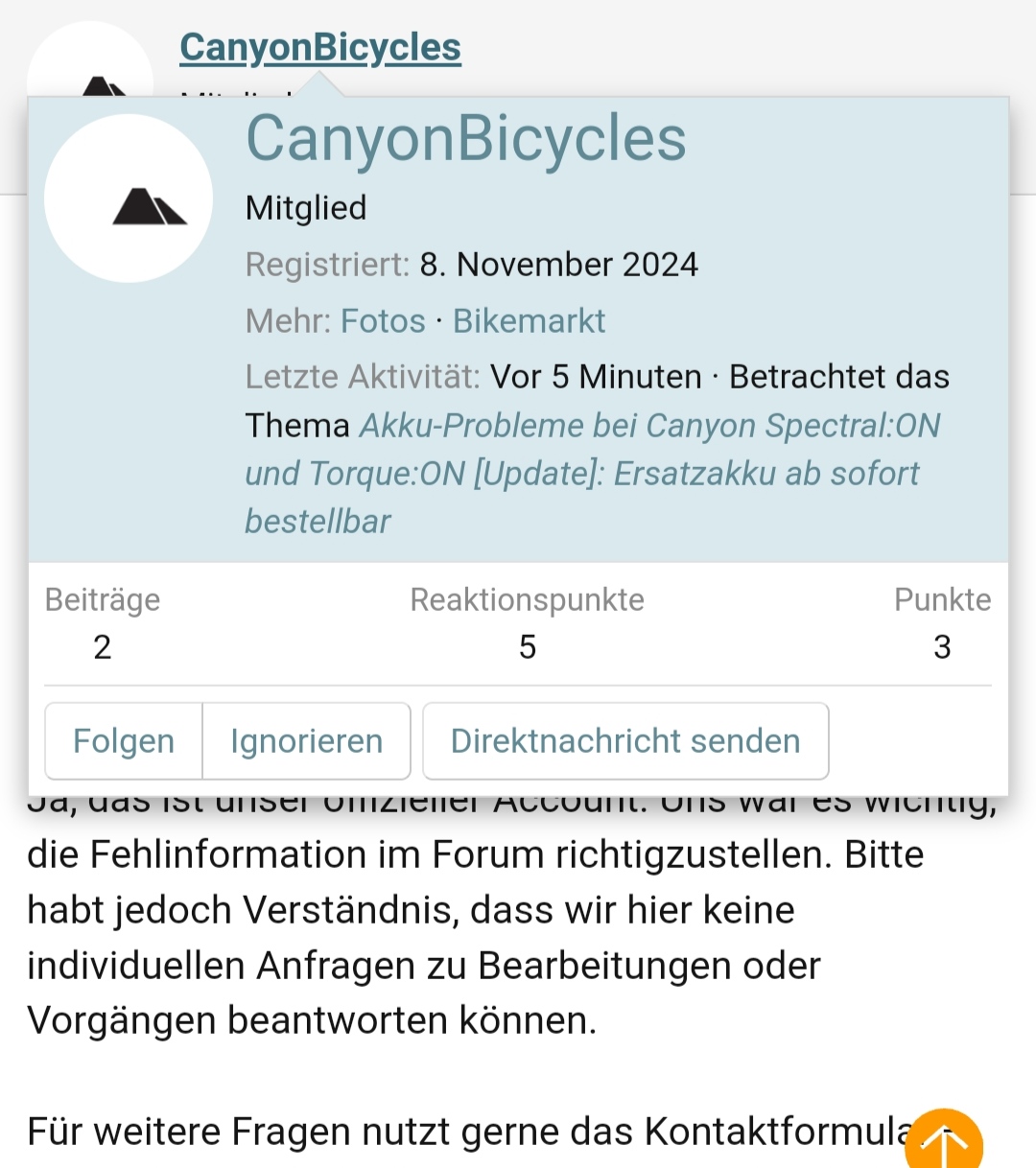Open the Bikemarkt link
This screenshot has height=1168, width=1036.
pos(529,320)
